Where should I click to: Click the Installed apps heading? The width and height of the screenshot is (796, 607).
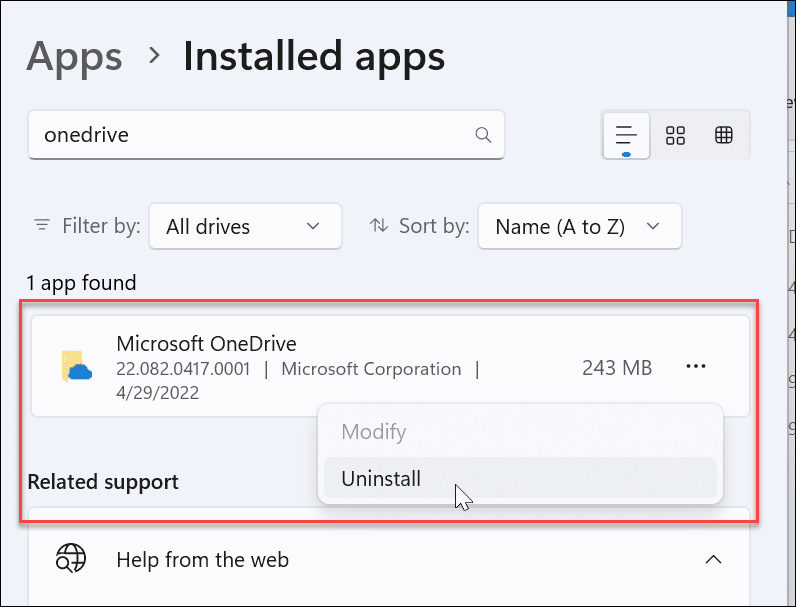tap(314, 57)
